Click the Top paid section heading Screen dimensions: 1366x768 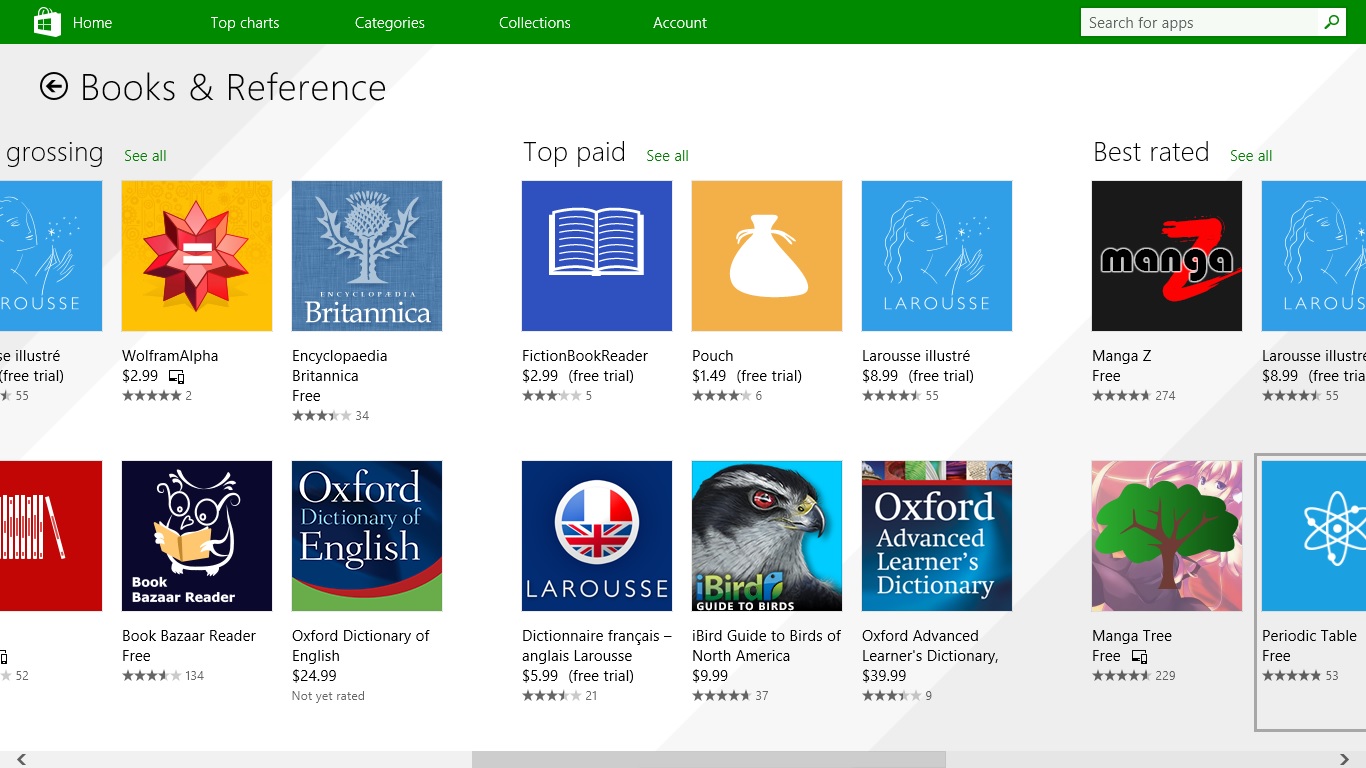[x=574, y=152]
